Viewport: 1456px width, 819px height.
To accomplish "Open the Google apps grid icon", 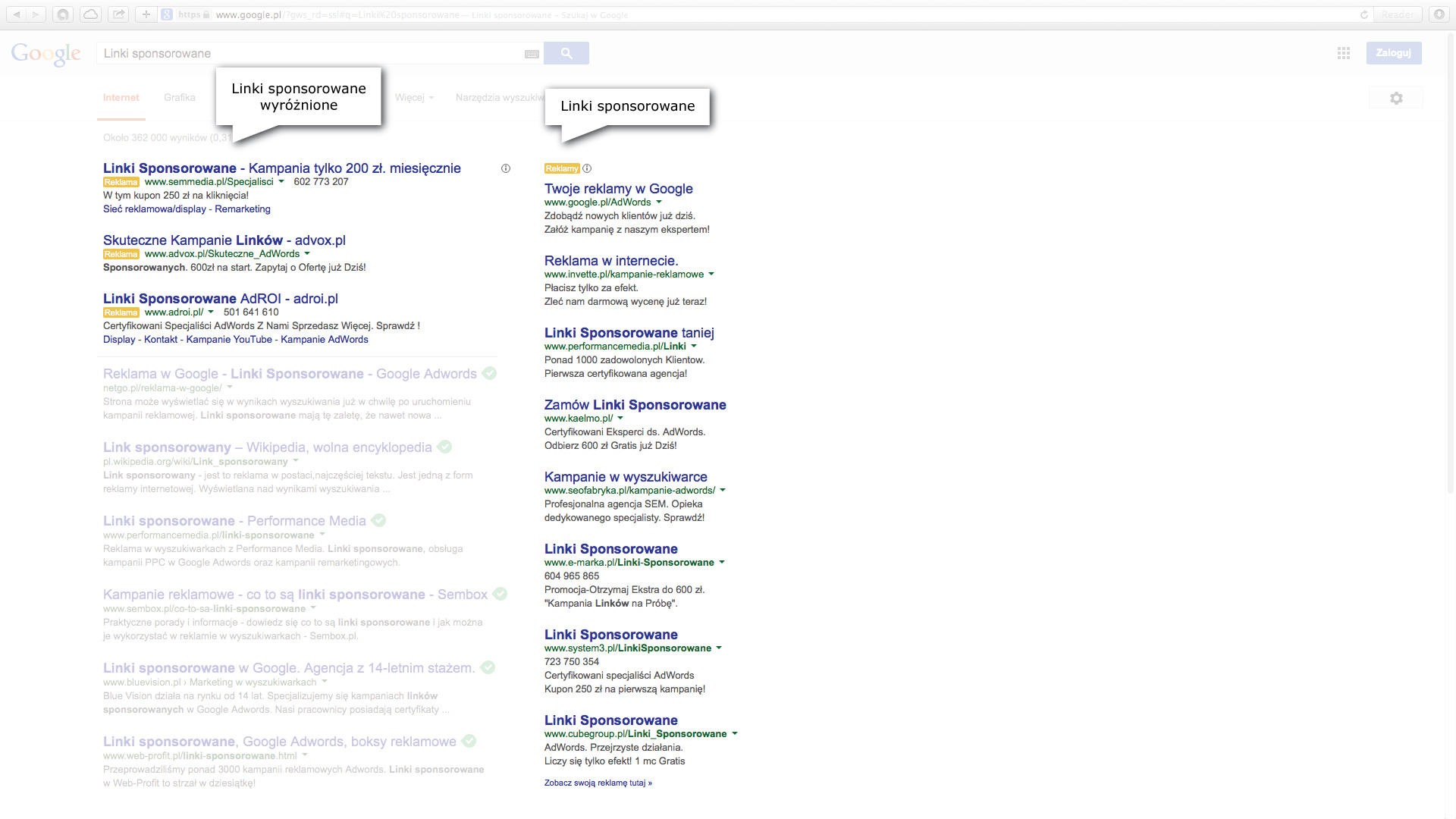I will (x=1344, y=53).
